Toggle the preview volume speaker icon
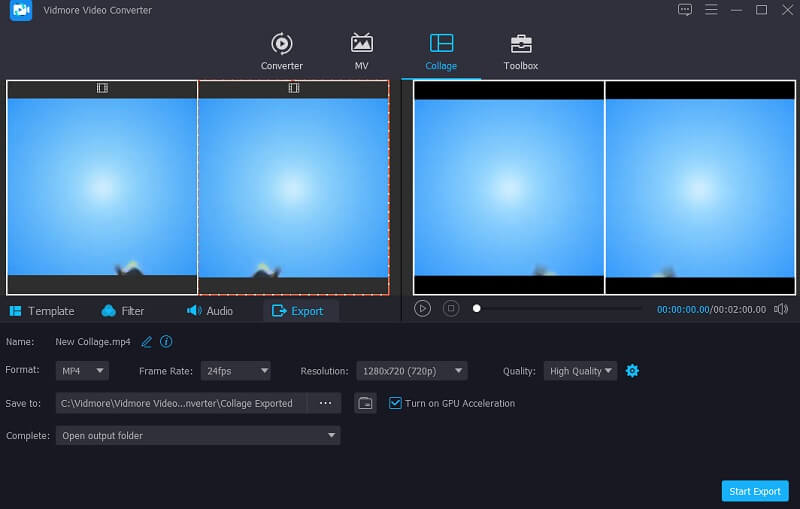Viewport: 800px width, 509px height. [x=781, y=309]
